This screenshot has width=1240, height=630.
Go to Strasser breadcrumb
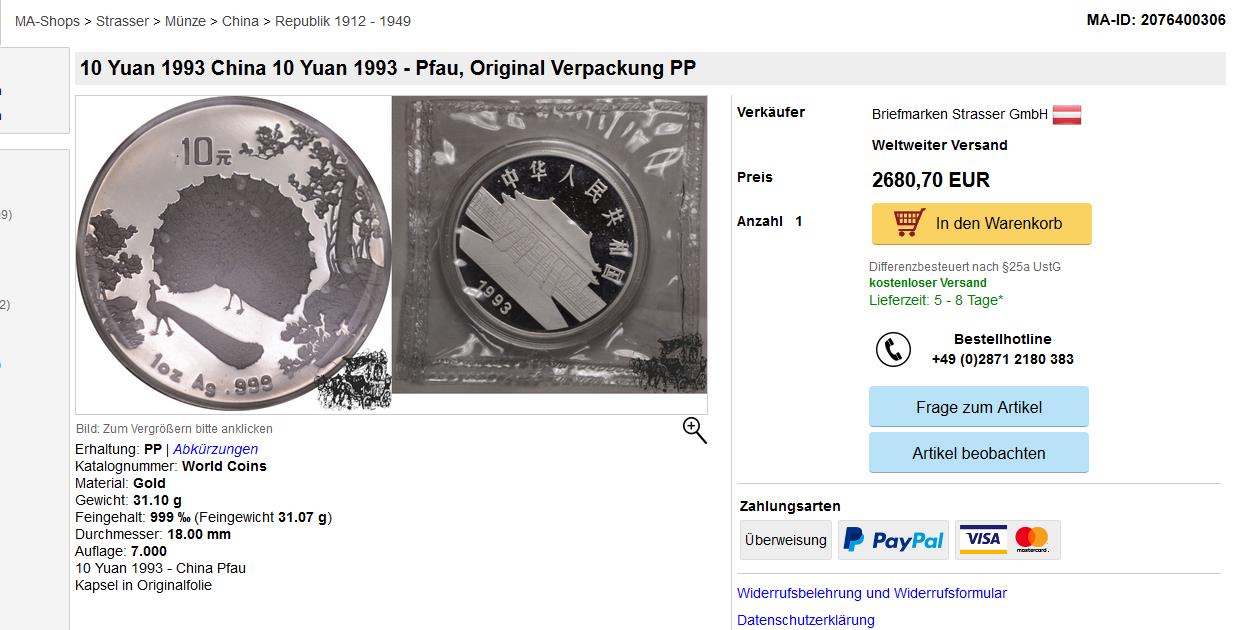tap(122, 21)
